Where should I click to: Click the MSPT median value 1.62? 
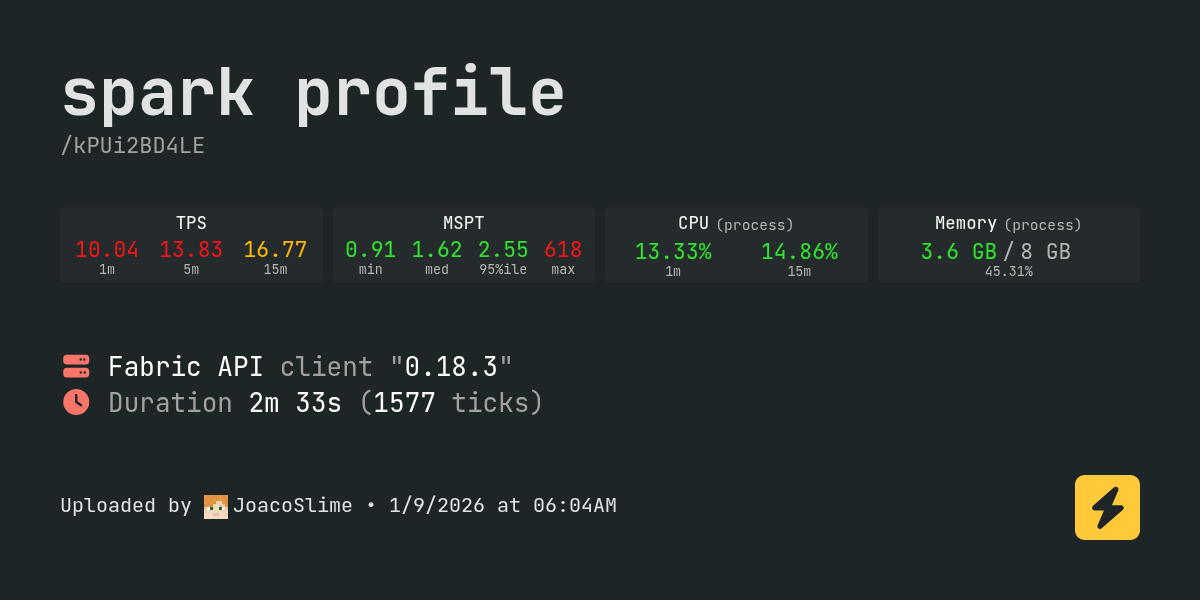click(437, 250)
